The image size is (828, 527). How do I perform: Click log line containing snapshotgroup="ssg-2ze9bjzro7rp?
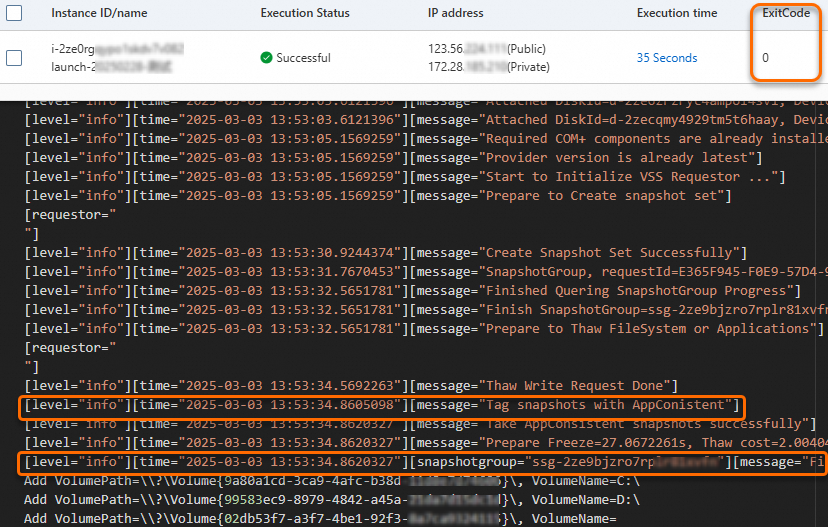426,462
